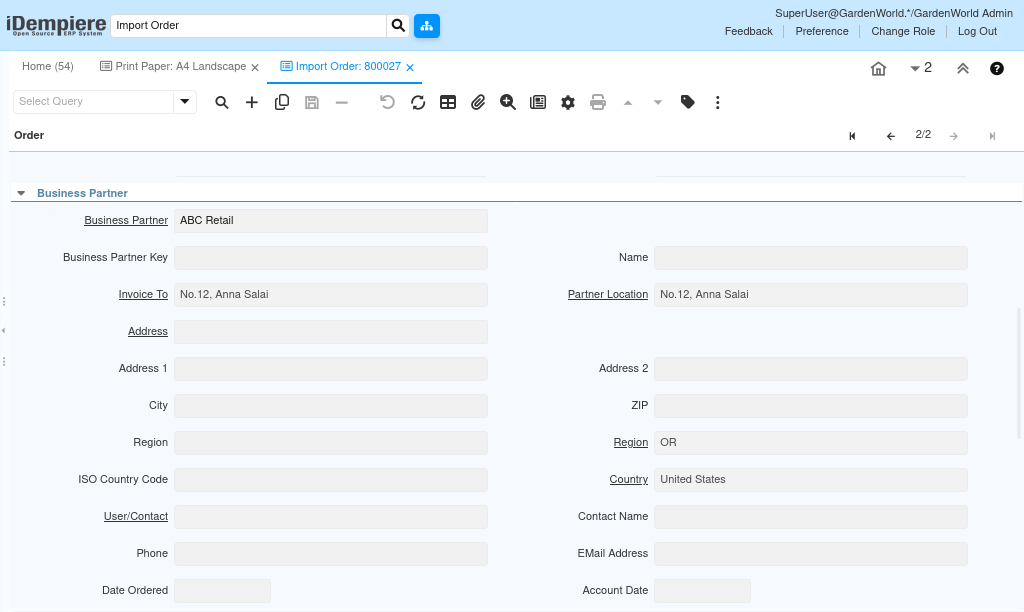
Task: Click the Undo changes icon
Action: [x=387, y=103]
